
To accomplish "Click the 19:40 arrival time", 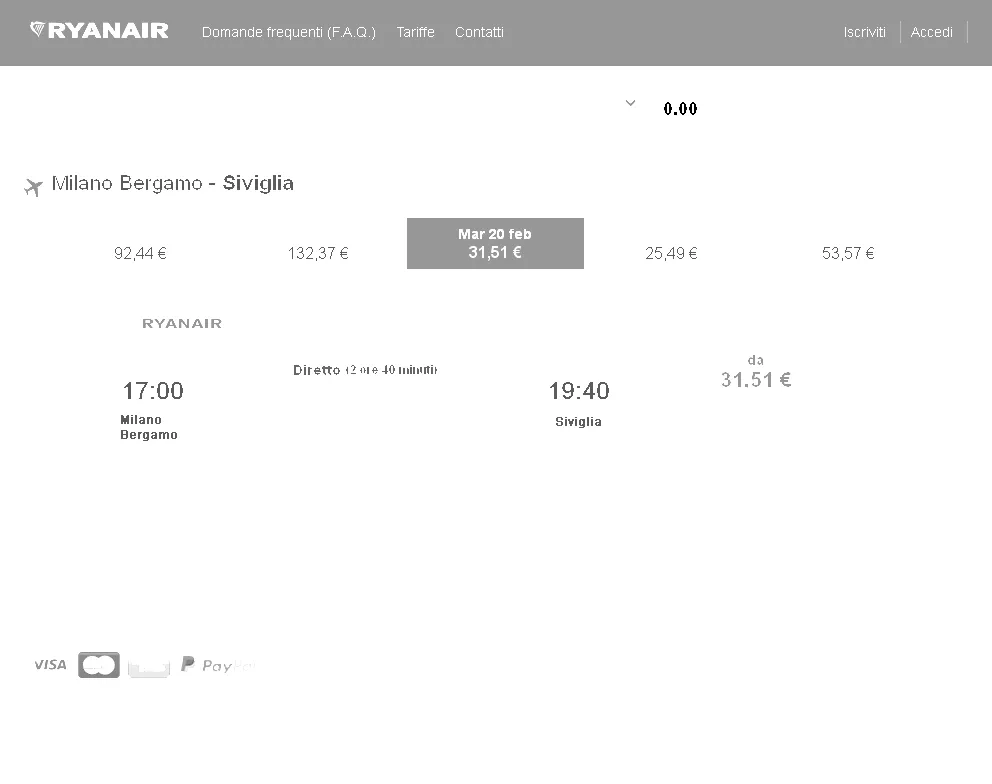I will coord(579,391).
